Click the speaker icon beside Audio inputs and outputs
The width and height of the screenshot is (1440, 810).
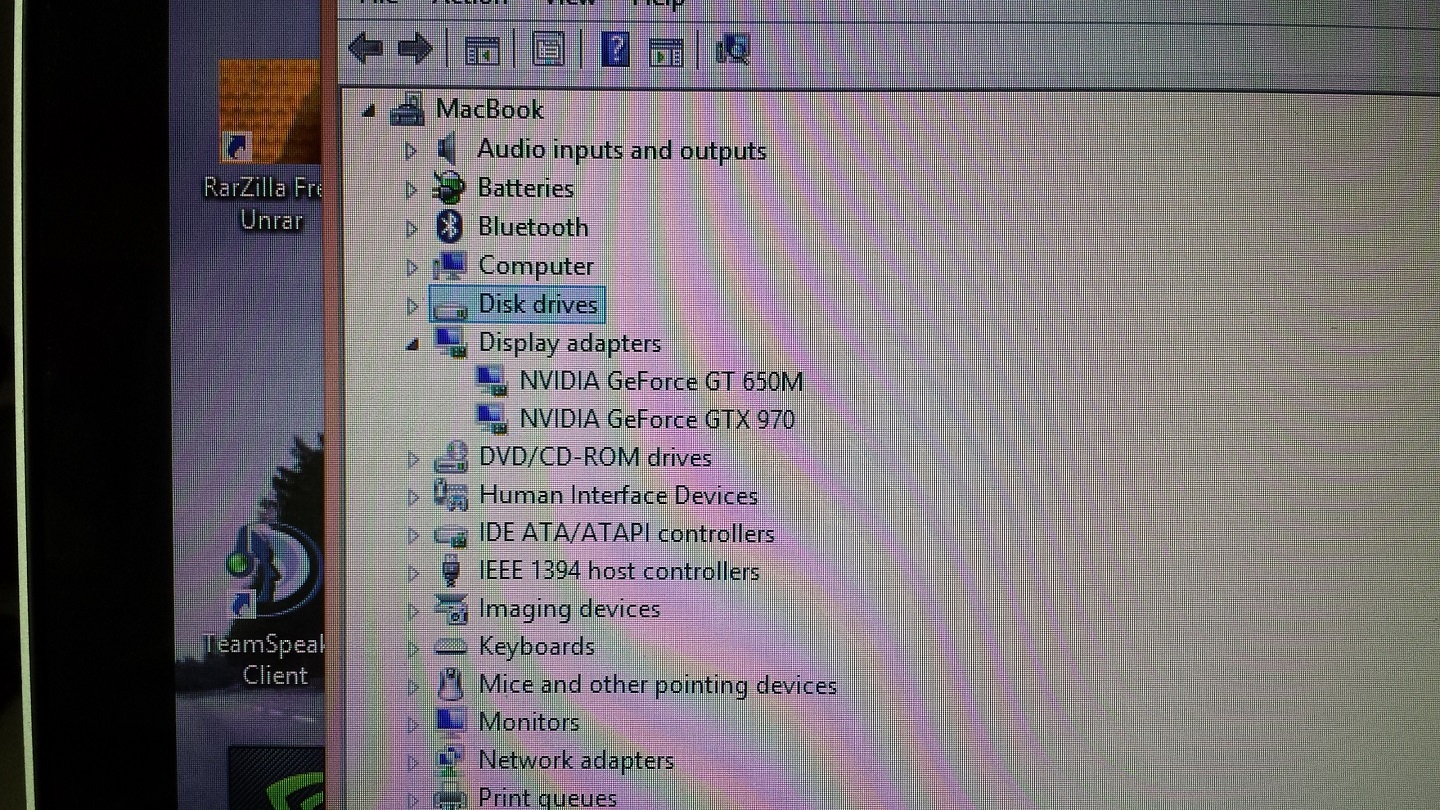tap(447, 149)
